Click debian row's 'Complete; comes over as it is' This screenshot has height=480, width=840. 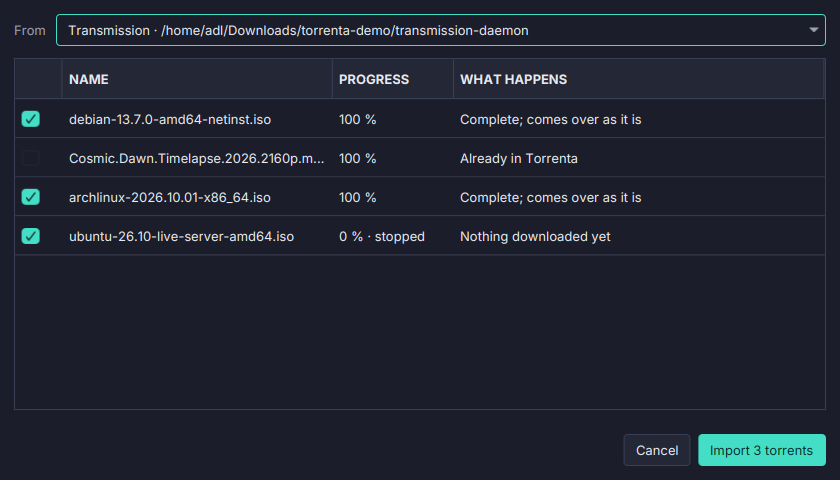pos(551,119)
